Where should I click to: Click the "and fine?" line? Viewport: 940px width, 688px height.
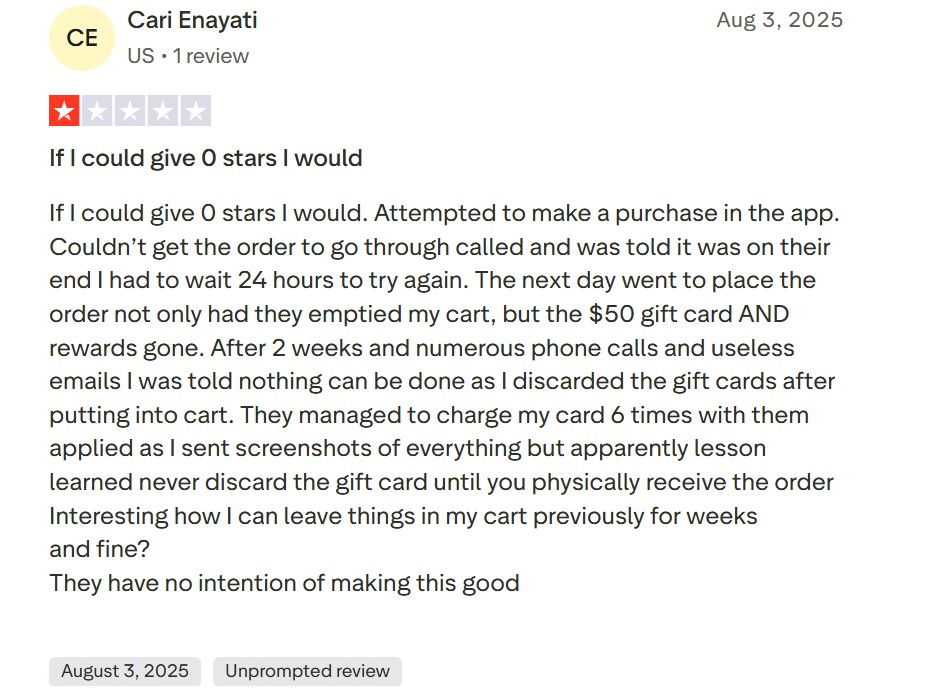[98, 549]
